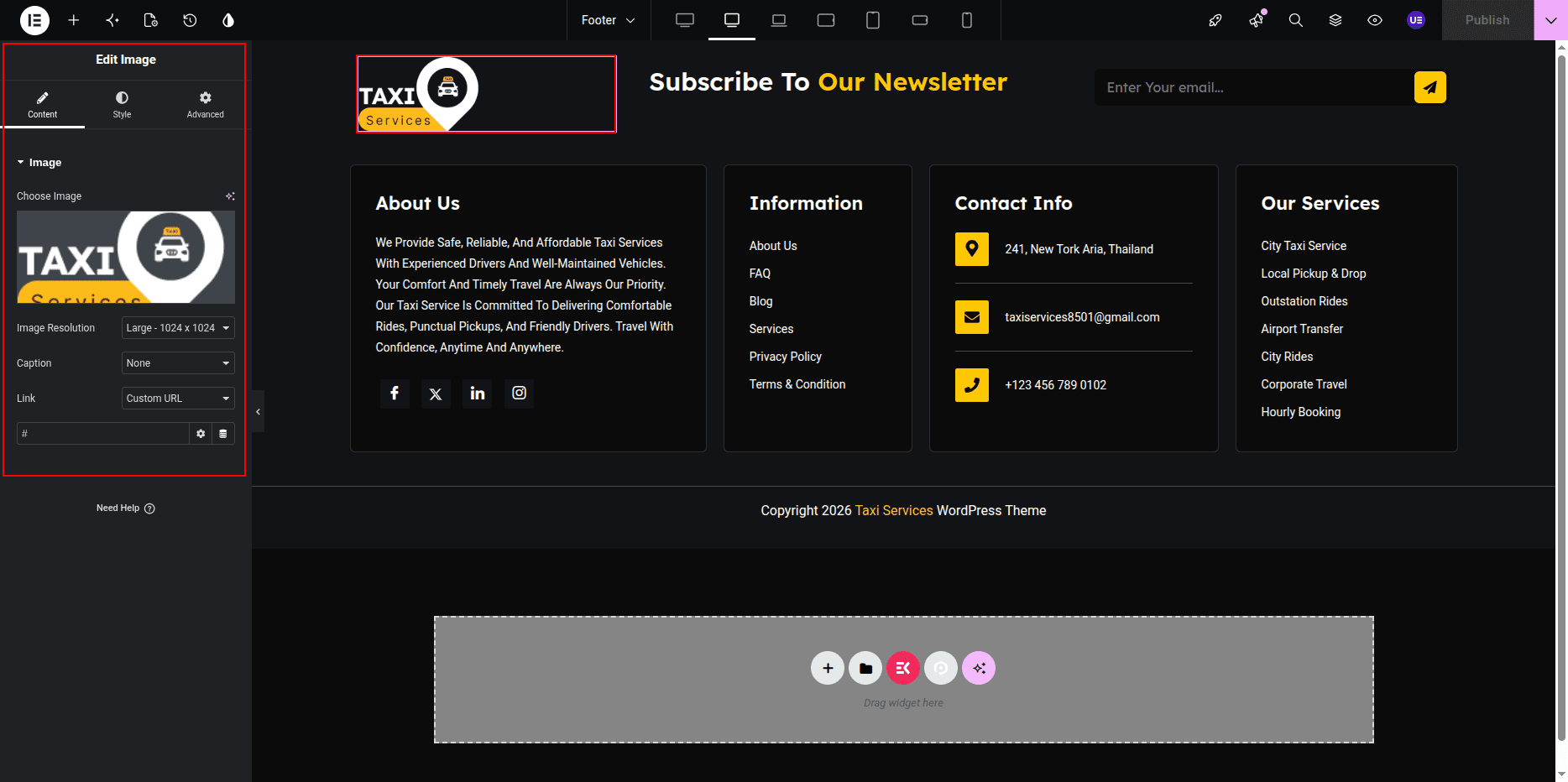Screen dimensions: 1568x782
Task: Click the purple UE account avatar
Action: tap(1416, 20)
